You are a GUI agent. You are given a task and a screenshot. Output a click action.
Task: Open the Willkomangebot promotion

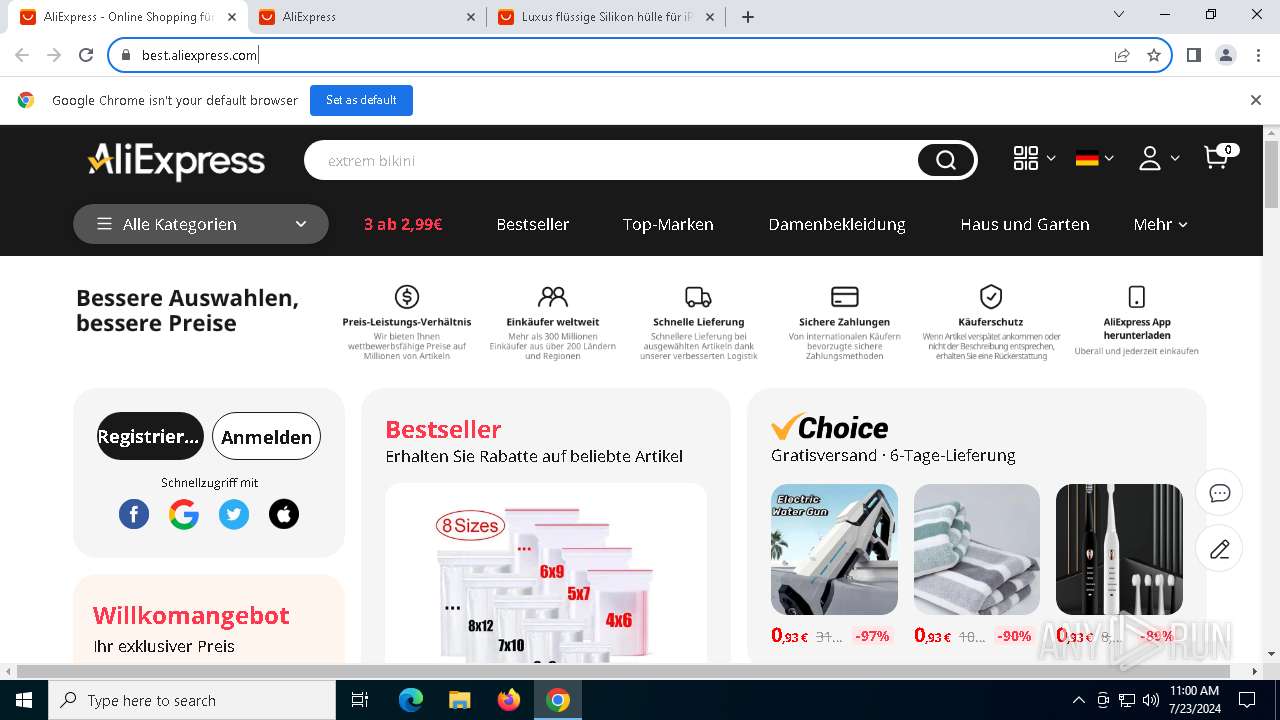191,615
